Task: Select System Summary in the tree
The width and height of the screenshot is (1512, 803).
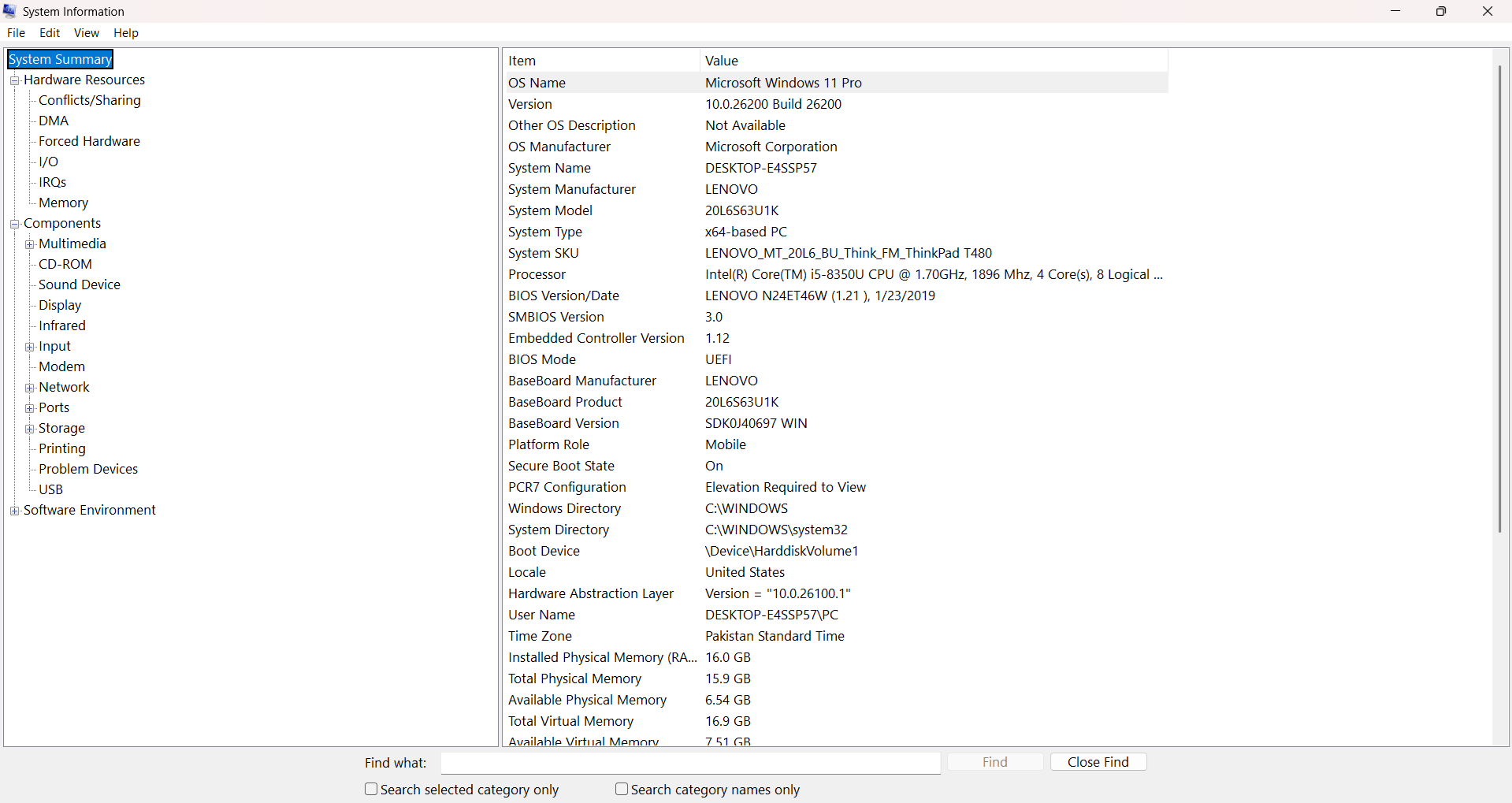Action: (x=61, y=59)
